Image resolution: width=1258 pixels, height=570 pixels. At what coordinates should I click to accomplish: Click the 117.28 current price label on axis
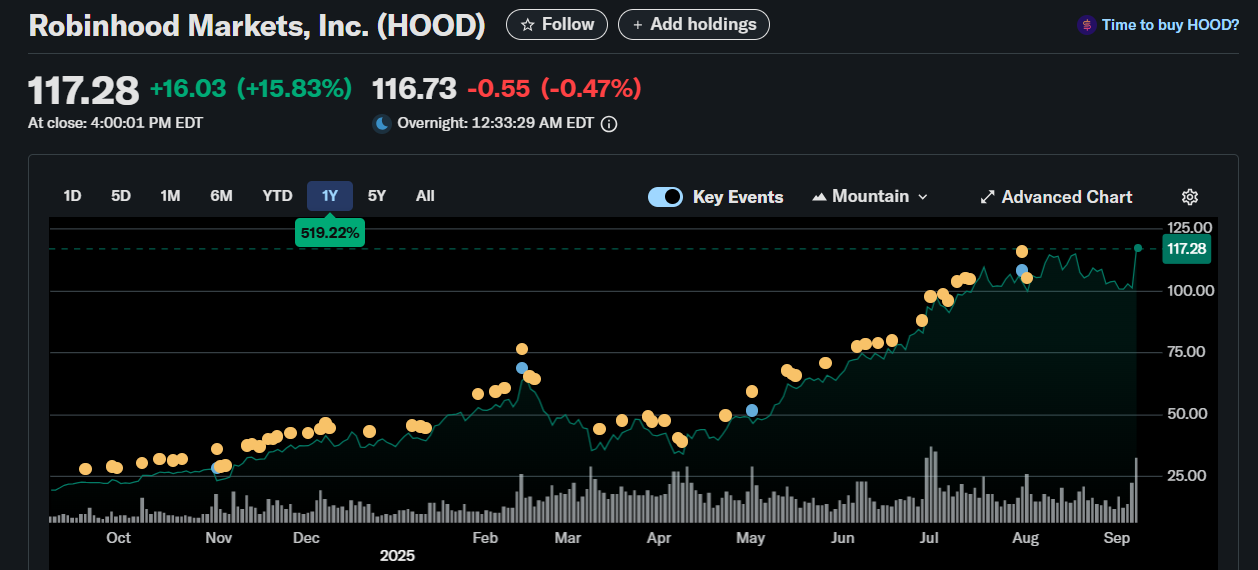tap(1186, 249)
